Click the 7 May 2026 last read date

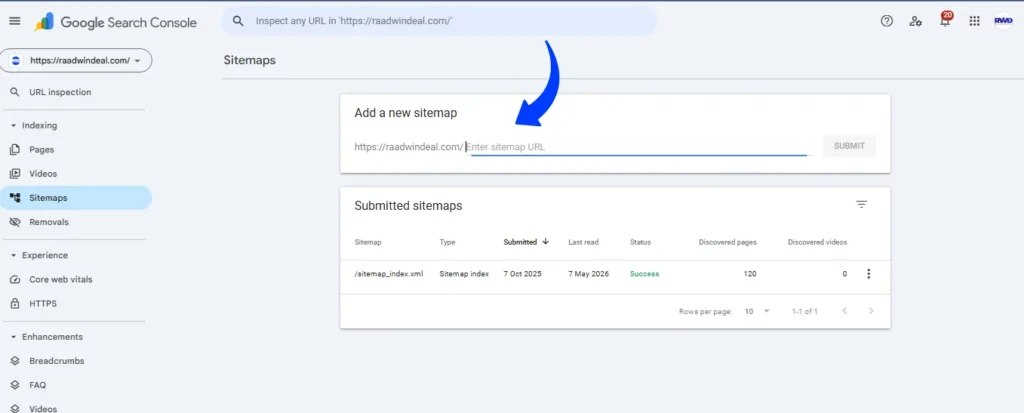click(x=588, y=274)
